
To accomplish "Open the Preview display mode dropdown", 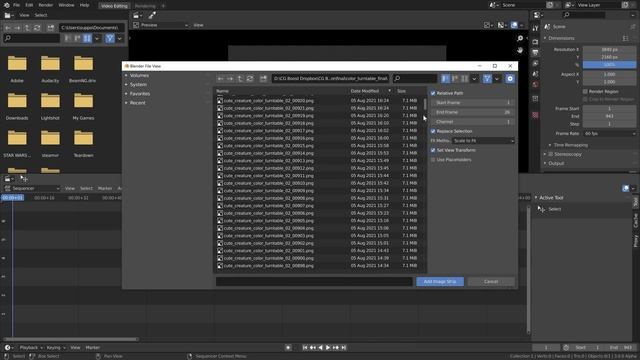I will coord(161,25).
